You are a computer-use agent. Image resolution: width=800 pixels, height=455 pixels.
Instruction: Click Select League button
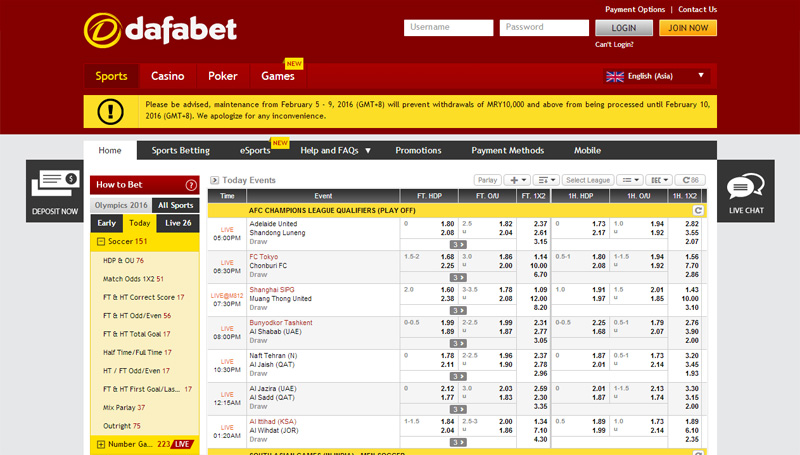[588, 180]
